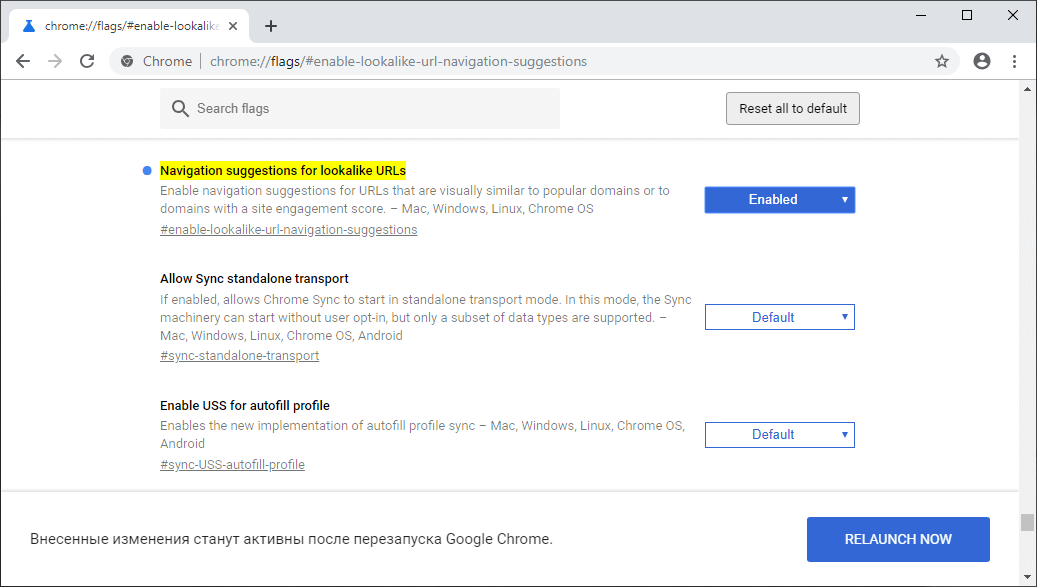Open Chrome's three-dot customize menu
This screenshot has width=1037, height=587.
pyautogui.click(x=1015, y=61)
